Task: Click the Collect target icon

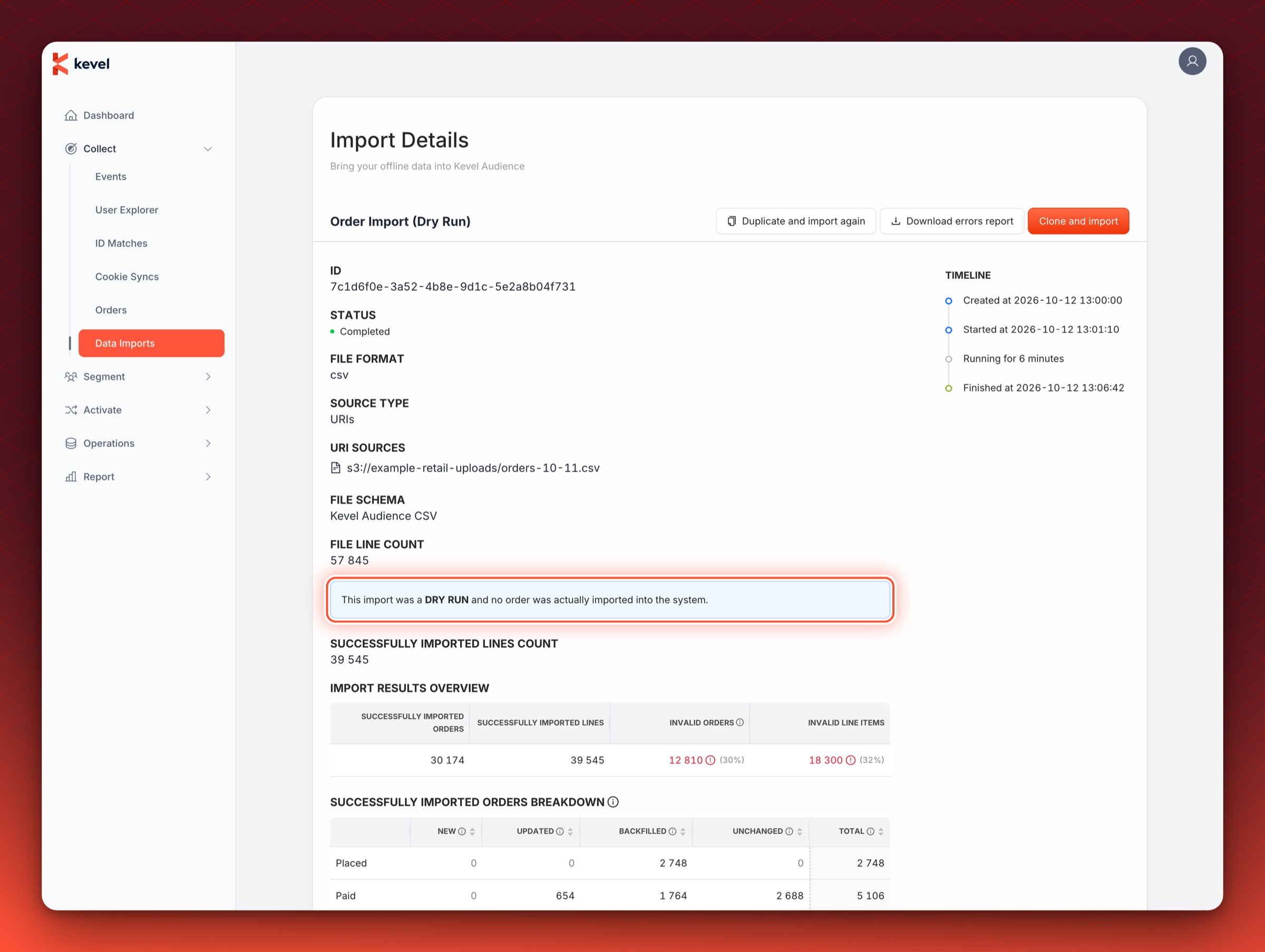Action: click(71, 149)
